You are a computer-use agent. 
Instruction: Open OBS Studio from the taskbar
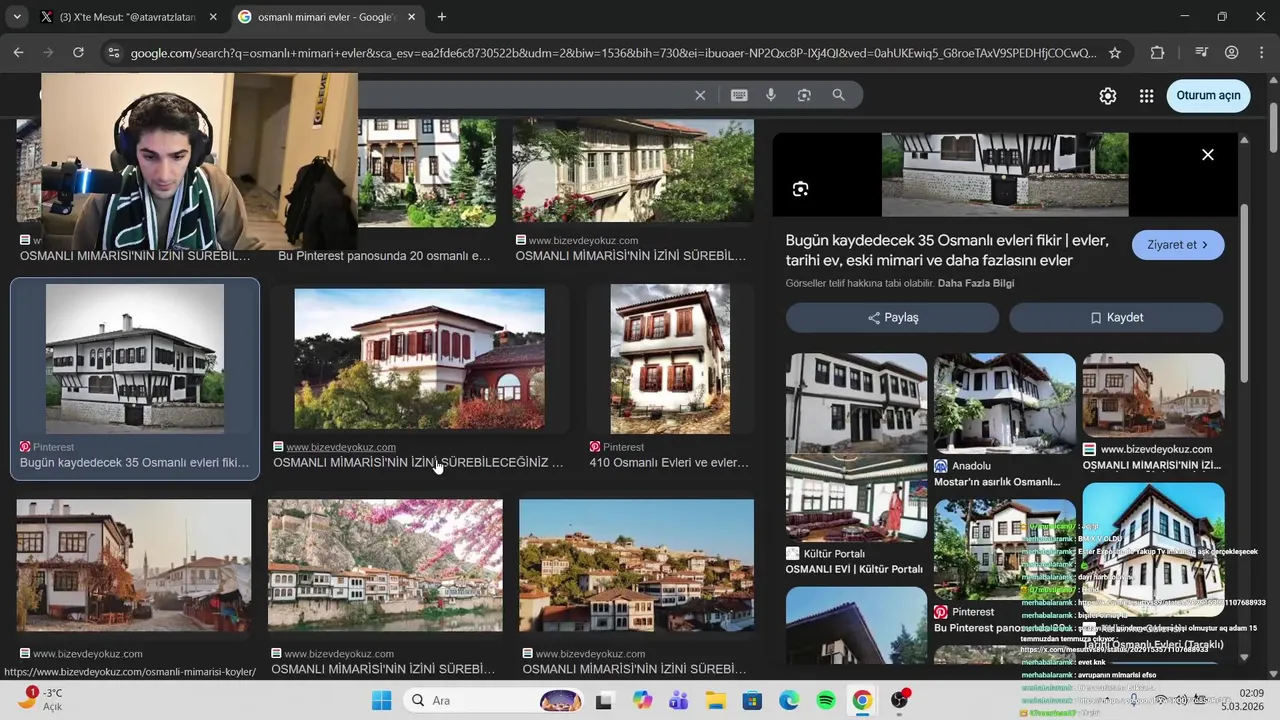(899, 700)
